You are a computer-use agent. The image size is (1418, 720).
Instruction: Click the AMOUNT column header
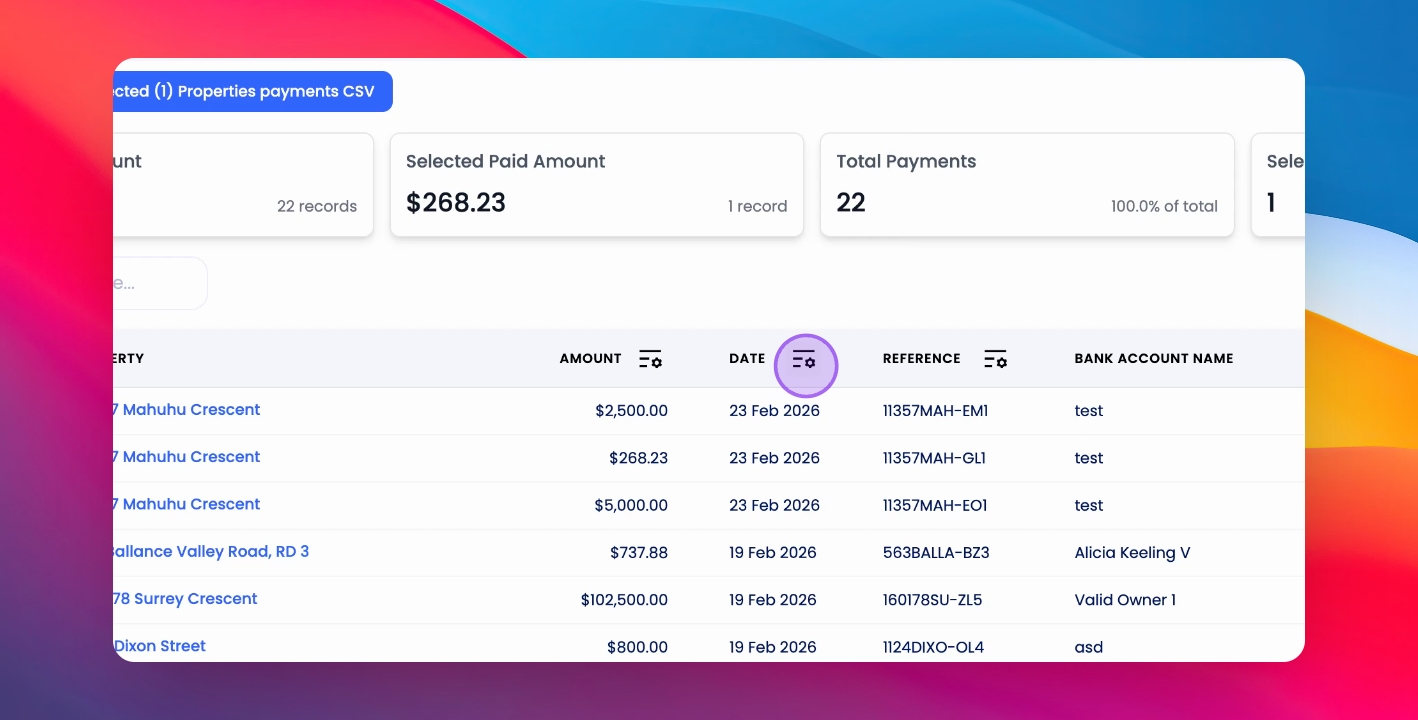590,359
